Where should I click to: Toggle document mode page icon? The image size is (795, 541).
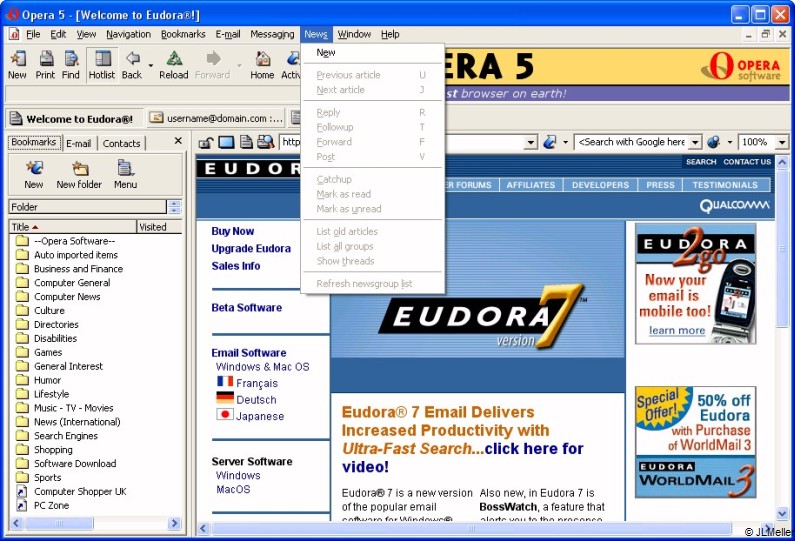pos(246,142)
